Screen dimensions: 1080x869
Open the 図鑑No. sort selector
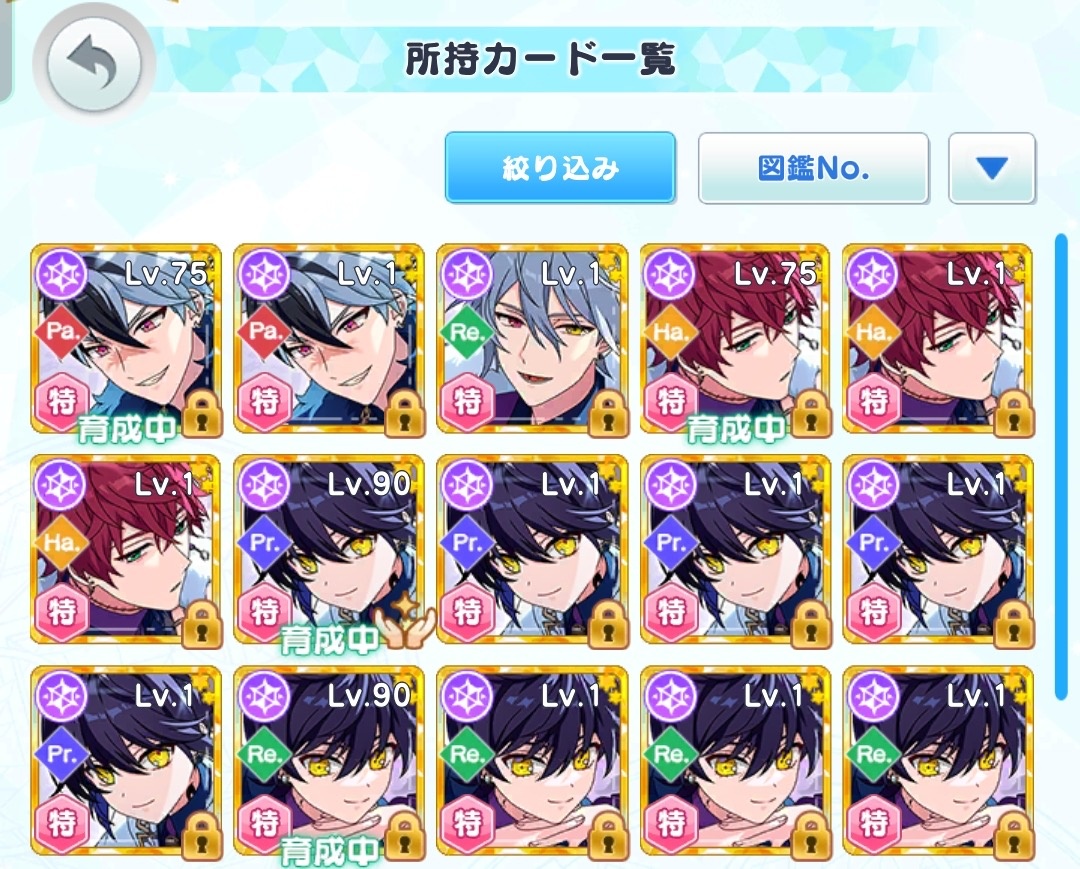click(813, 168)
